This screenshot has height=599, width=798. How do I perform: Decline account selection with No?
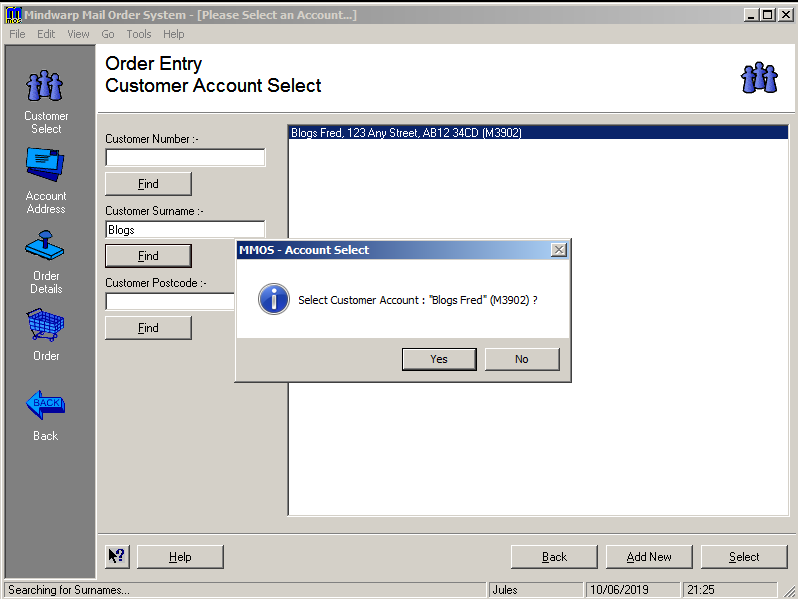click(522, 359)
